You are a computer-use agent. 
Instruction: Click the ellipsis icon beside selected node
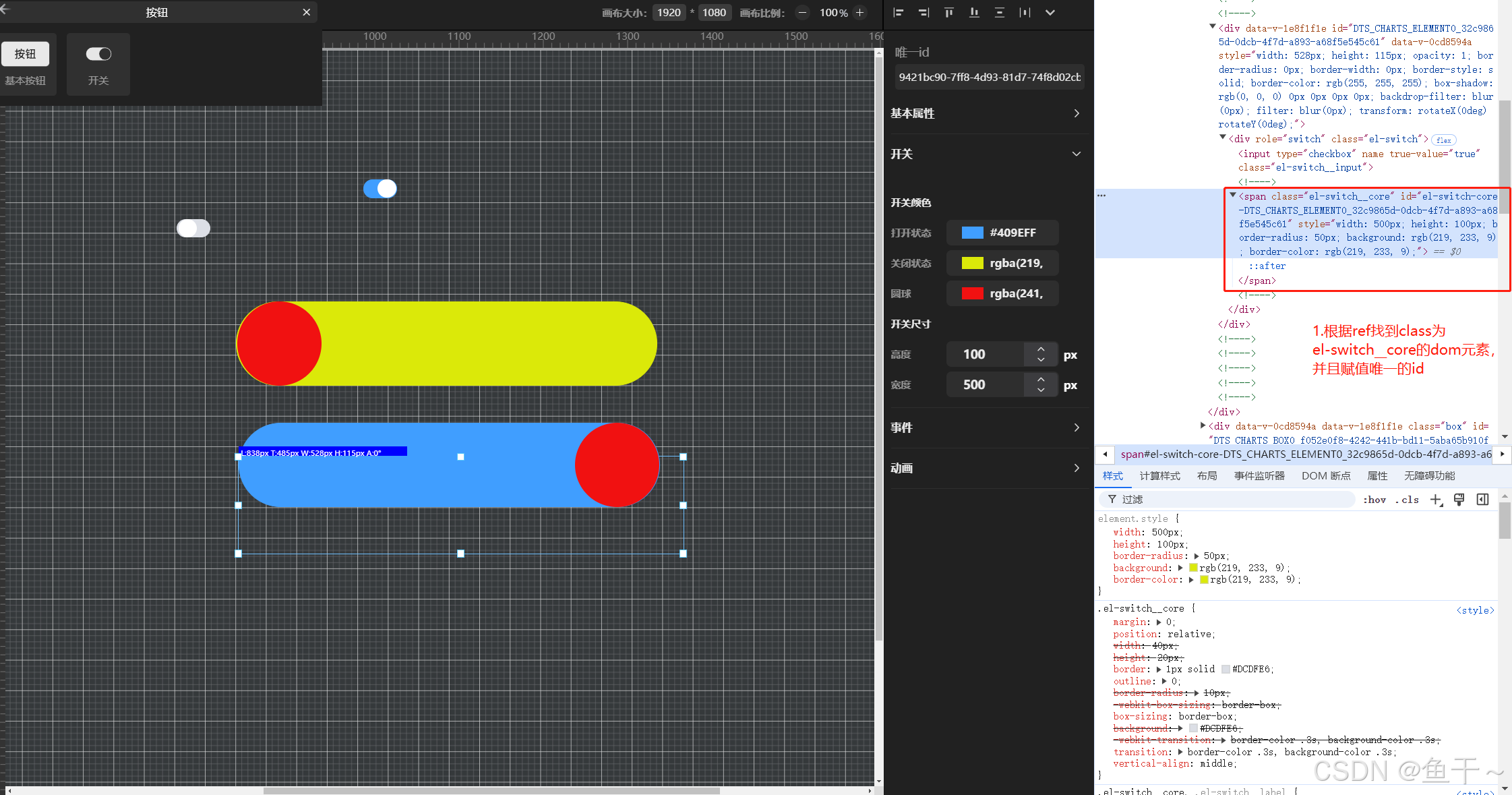(1101, 196)
